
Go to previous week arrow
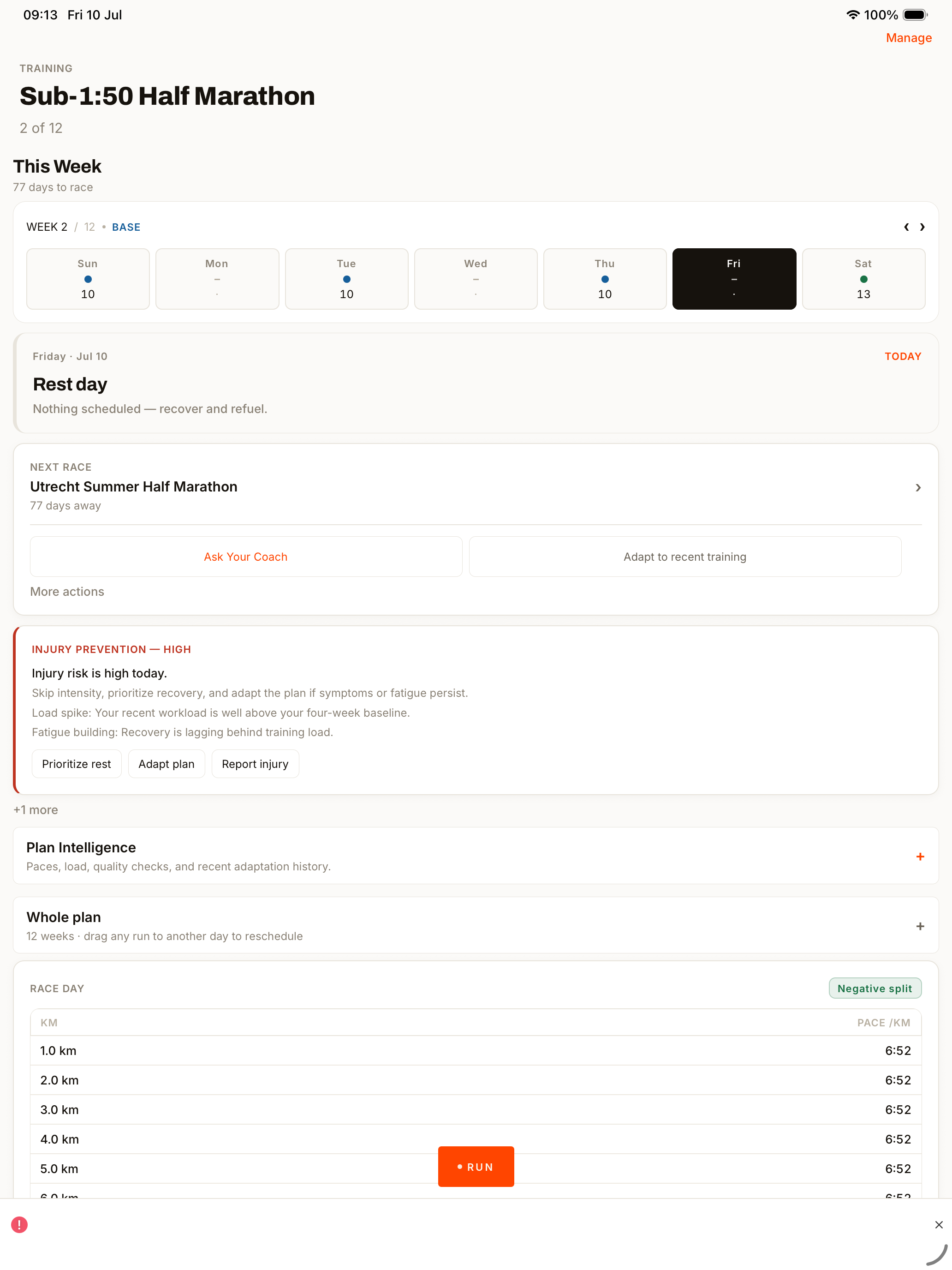coord(906,227)
